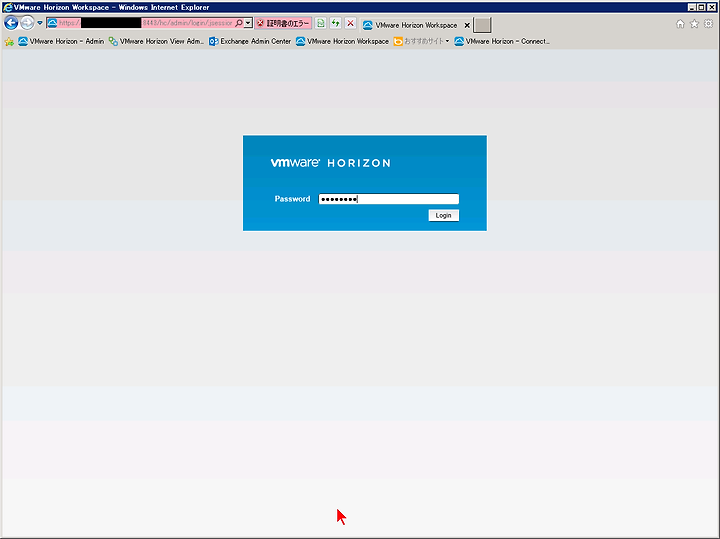Click the vmware HORIZON logo
720x539 pixels.
331,163
